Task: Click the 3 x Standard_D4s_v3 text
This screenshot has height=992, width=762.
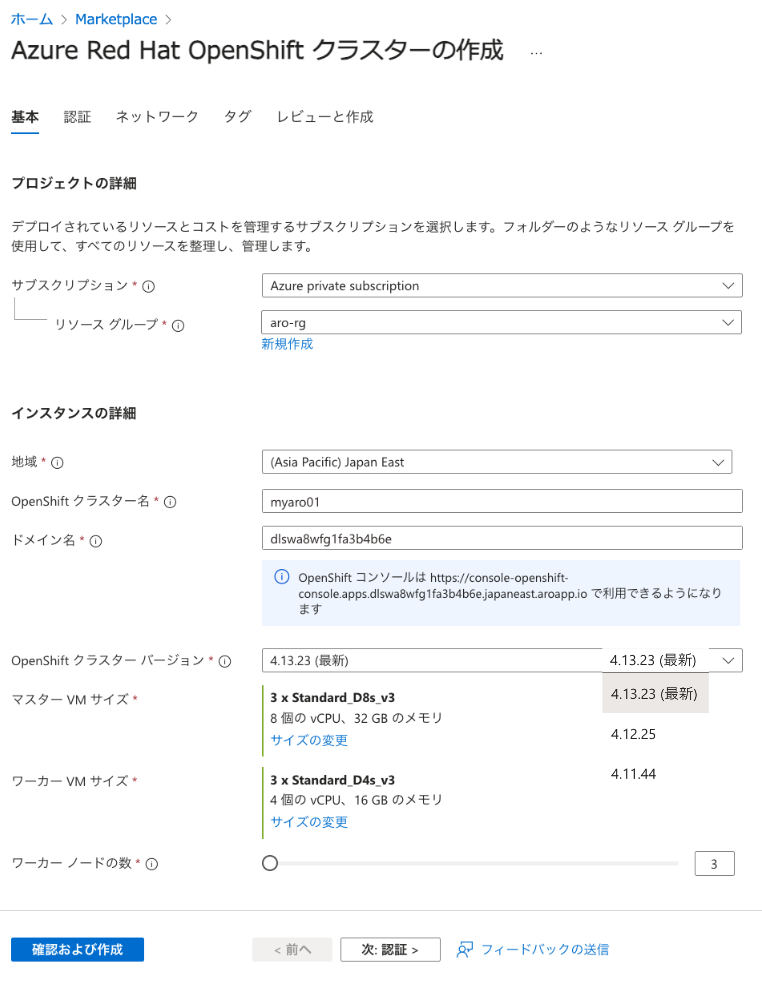Action: pos(332,780)
